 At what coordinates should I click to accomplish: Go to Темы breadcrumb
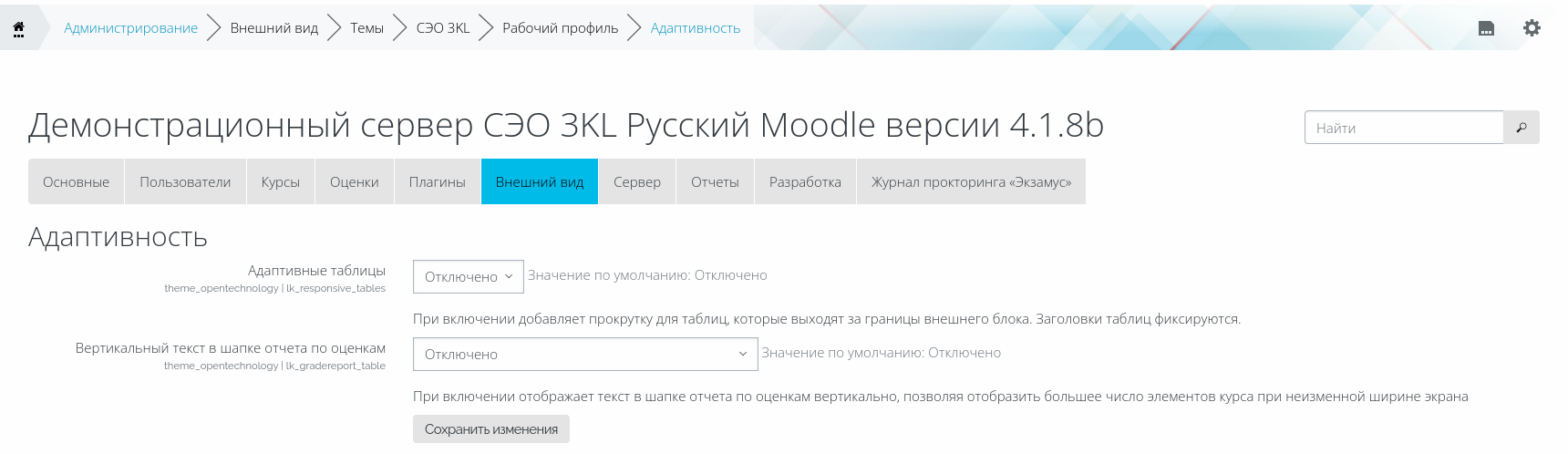[367, 28]
